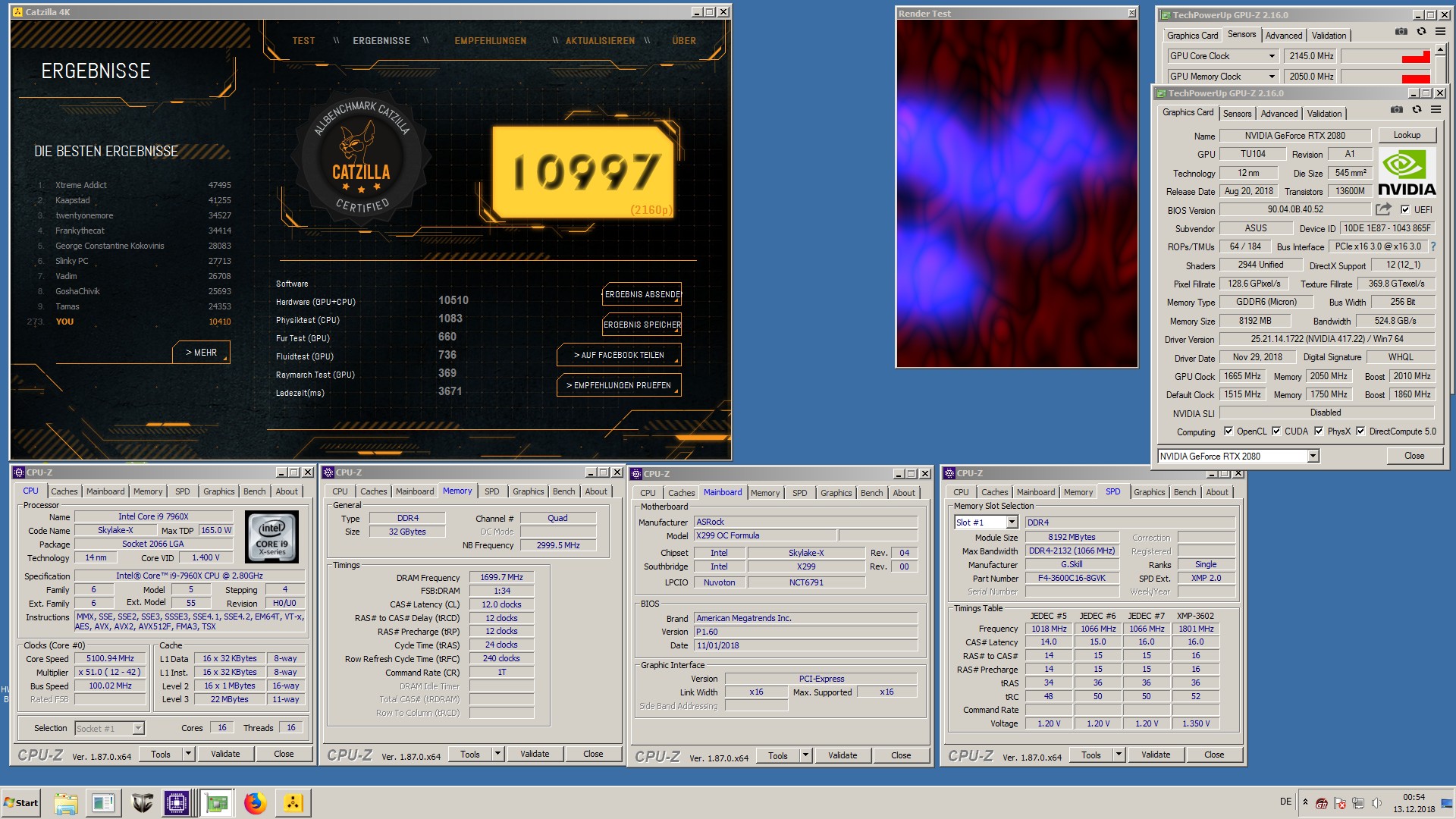Open AKTUALISIEREN tab in Catzilla

600,41
